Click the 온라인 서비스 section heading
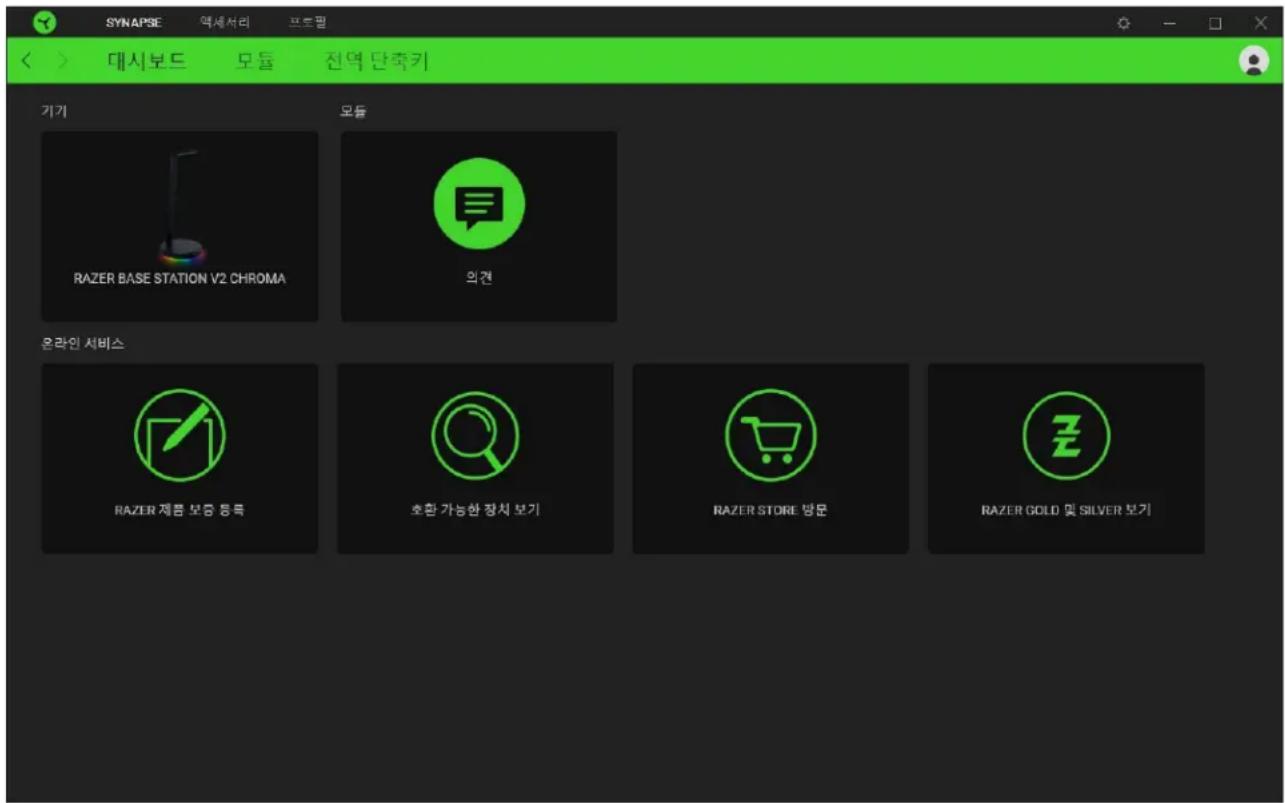Viewport: 1285px width, 803px height. 83,343
